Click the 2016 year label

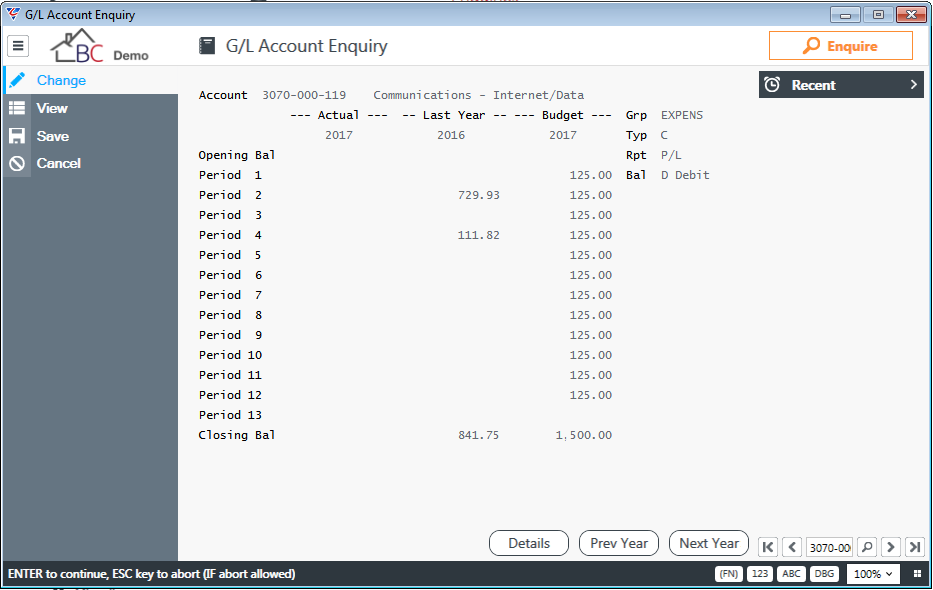pyautogui.click(x=451, y=135)
